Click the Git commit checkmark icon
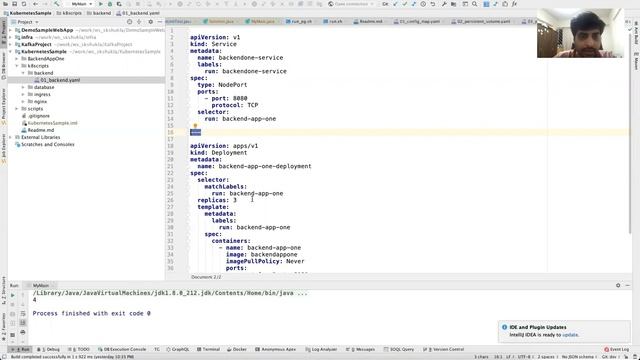This screenshot has height=360, width=640. [404, 4]
